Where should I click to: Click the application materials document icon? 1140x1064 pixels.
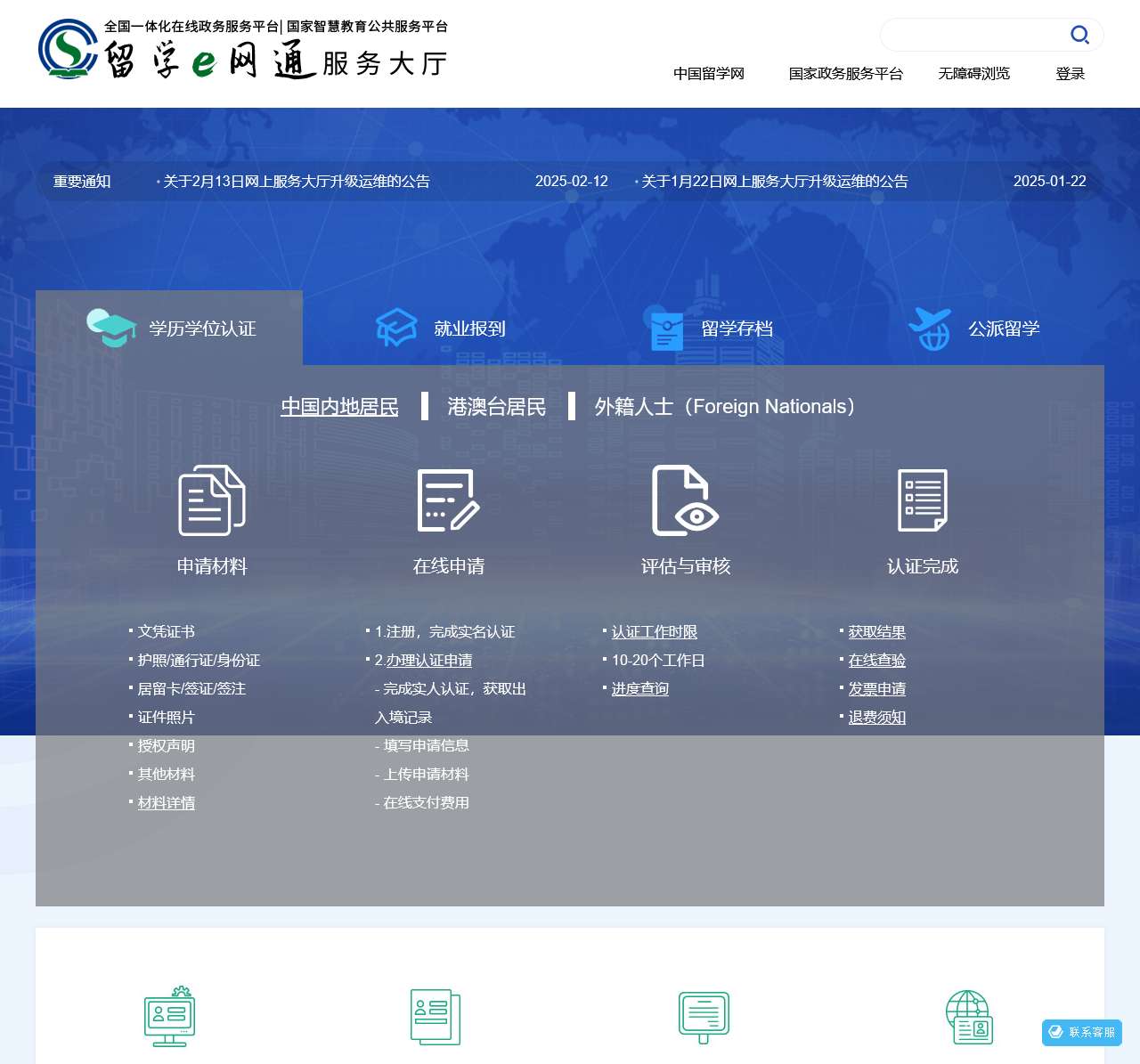pos(212,500)
